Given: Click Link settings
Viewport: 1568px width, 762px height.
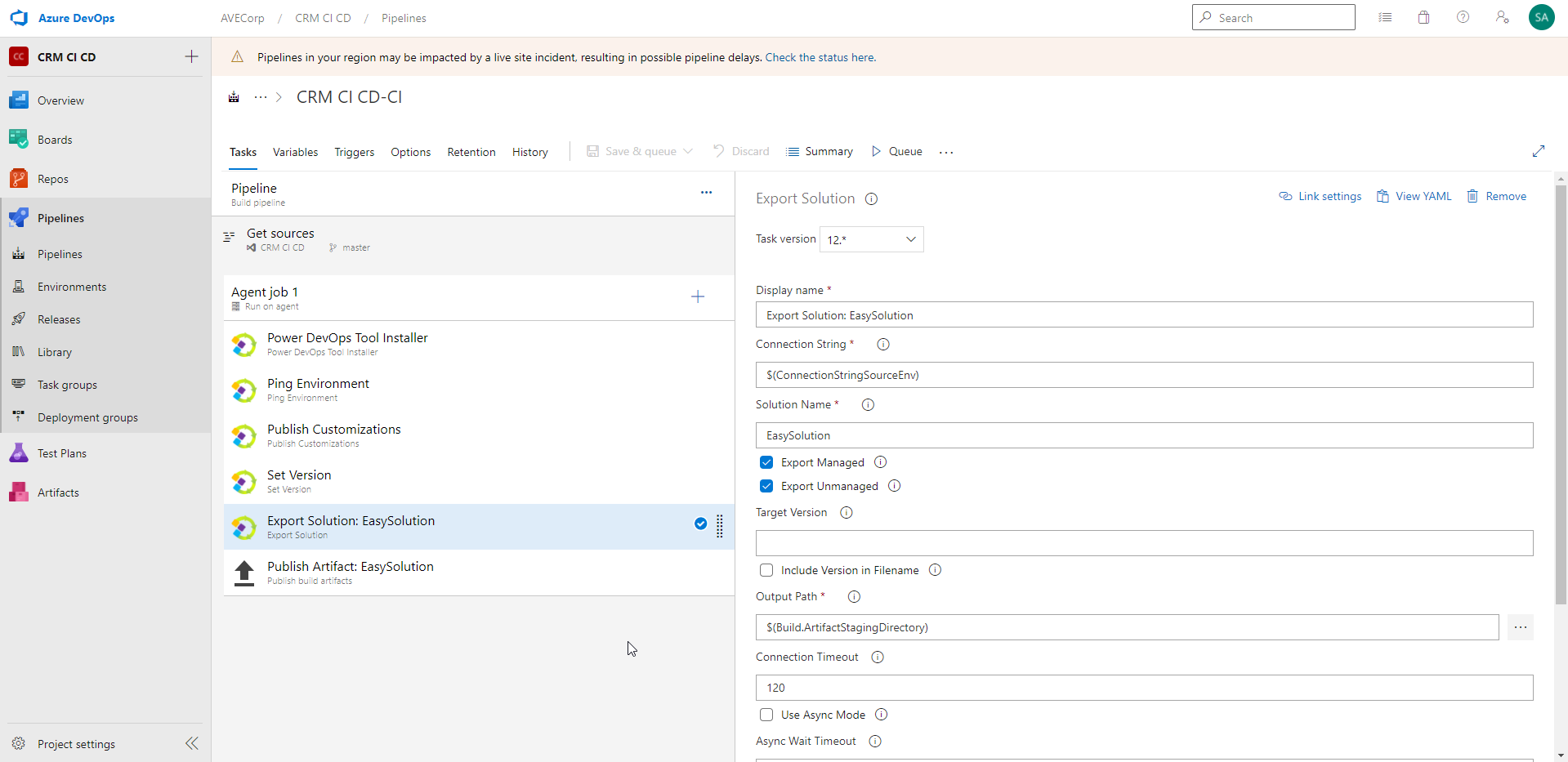Looking at the screenshot, I should [1320, 196].
